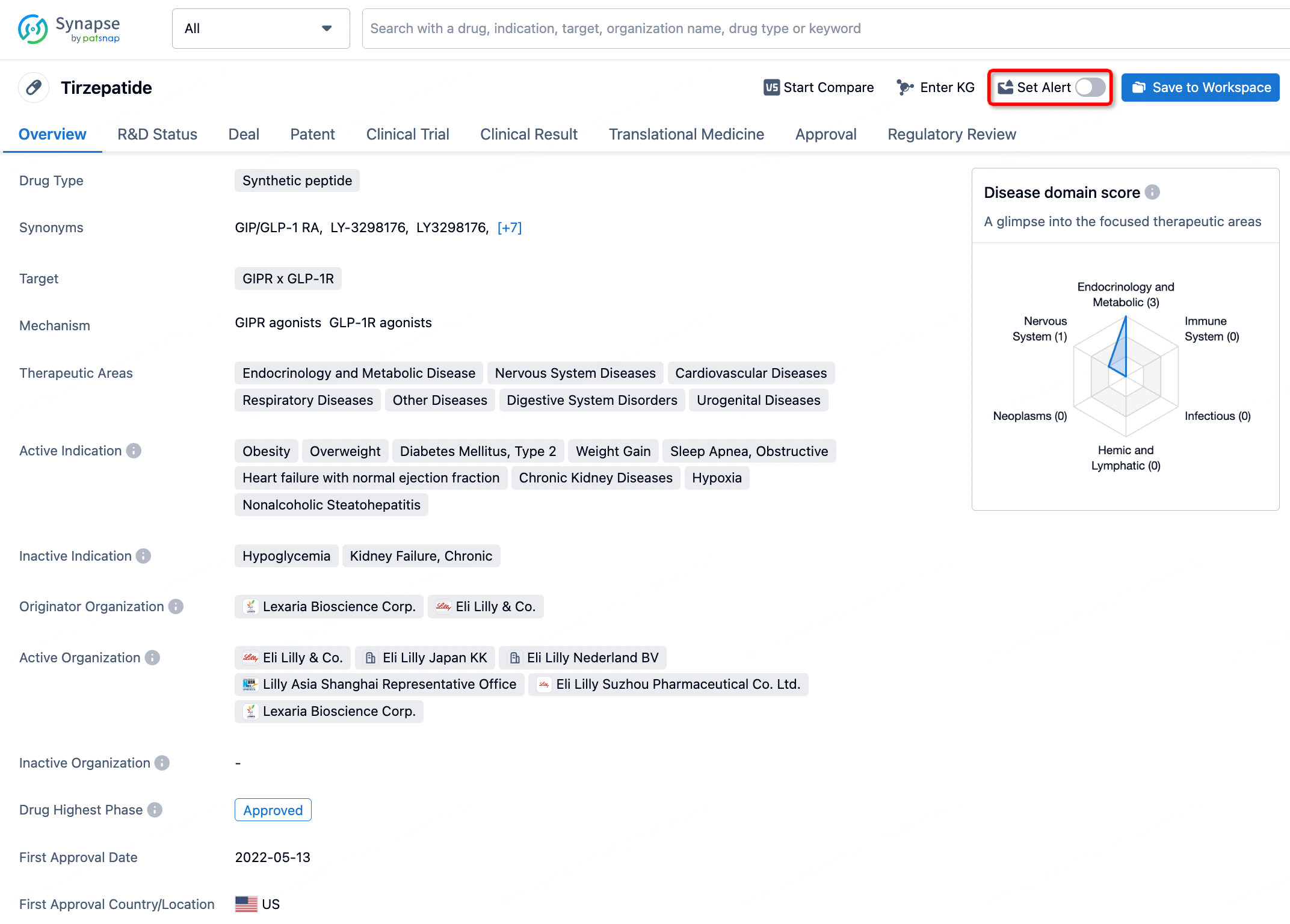Switch to the Clinical Trial tab
The width and height of the screenshot is (1290, 924).
coord(407,134)
